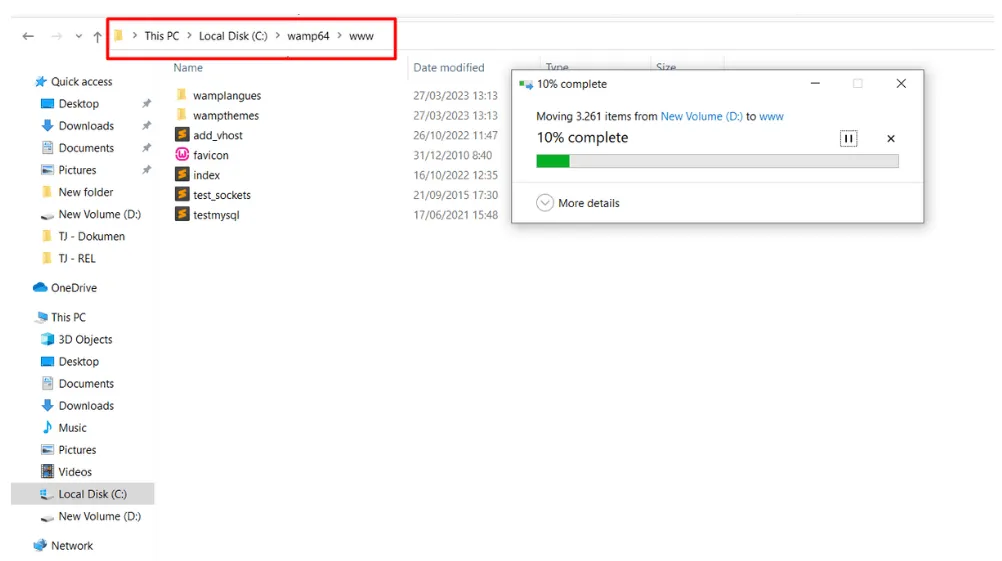Click the date '31/12/2010 8:40'
Viewport: 1002px width, 561px height.
tap(452, 155)
